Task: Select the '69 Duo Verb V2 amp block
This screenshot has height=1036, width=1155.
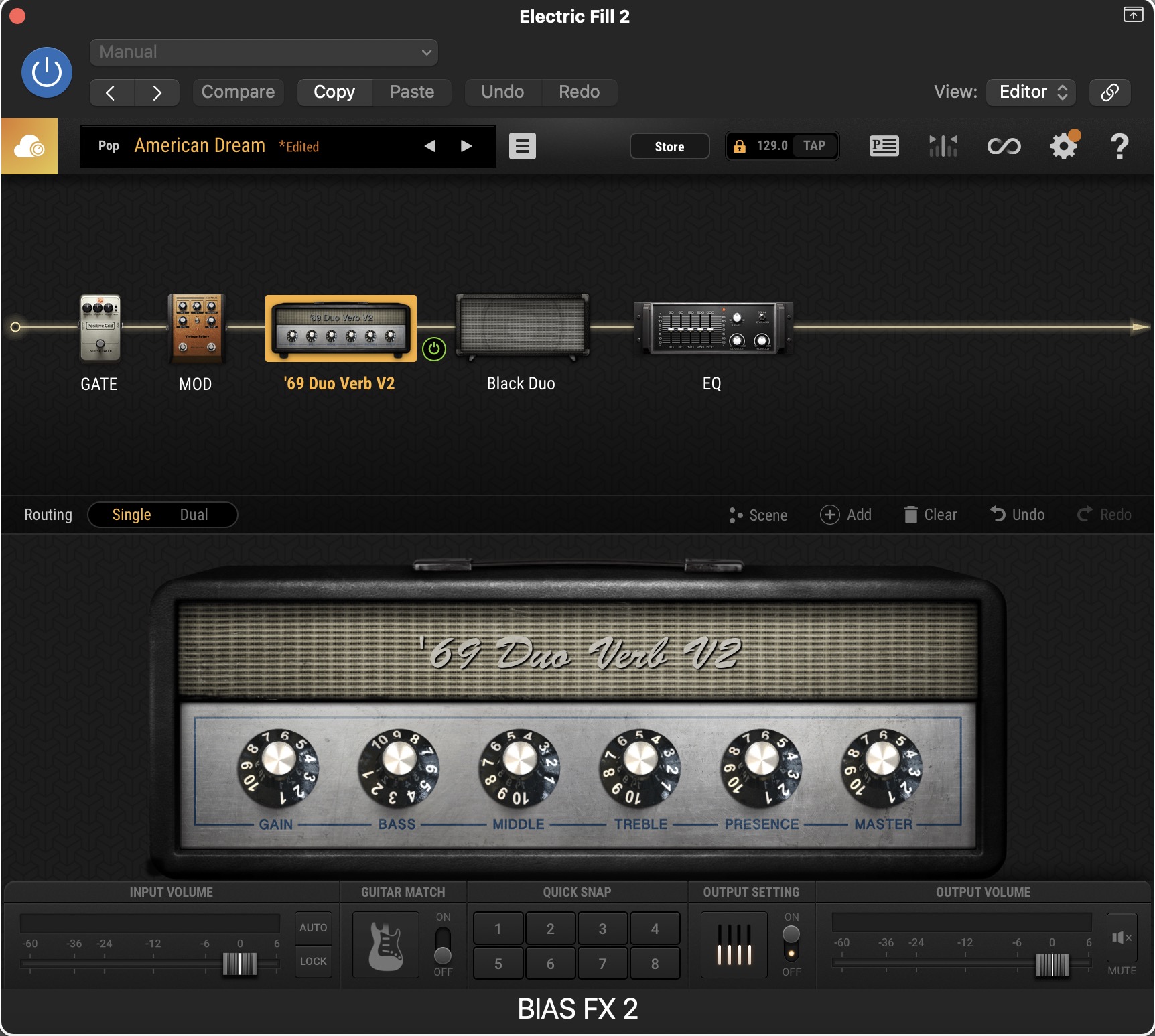Action: click(x=341, y=328)
